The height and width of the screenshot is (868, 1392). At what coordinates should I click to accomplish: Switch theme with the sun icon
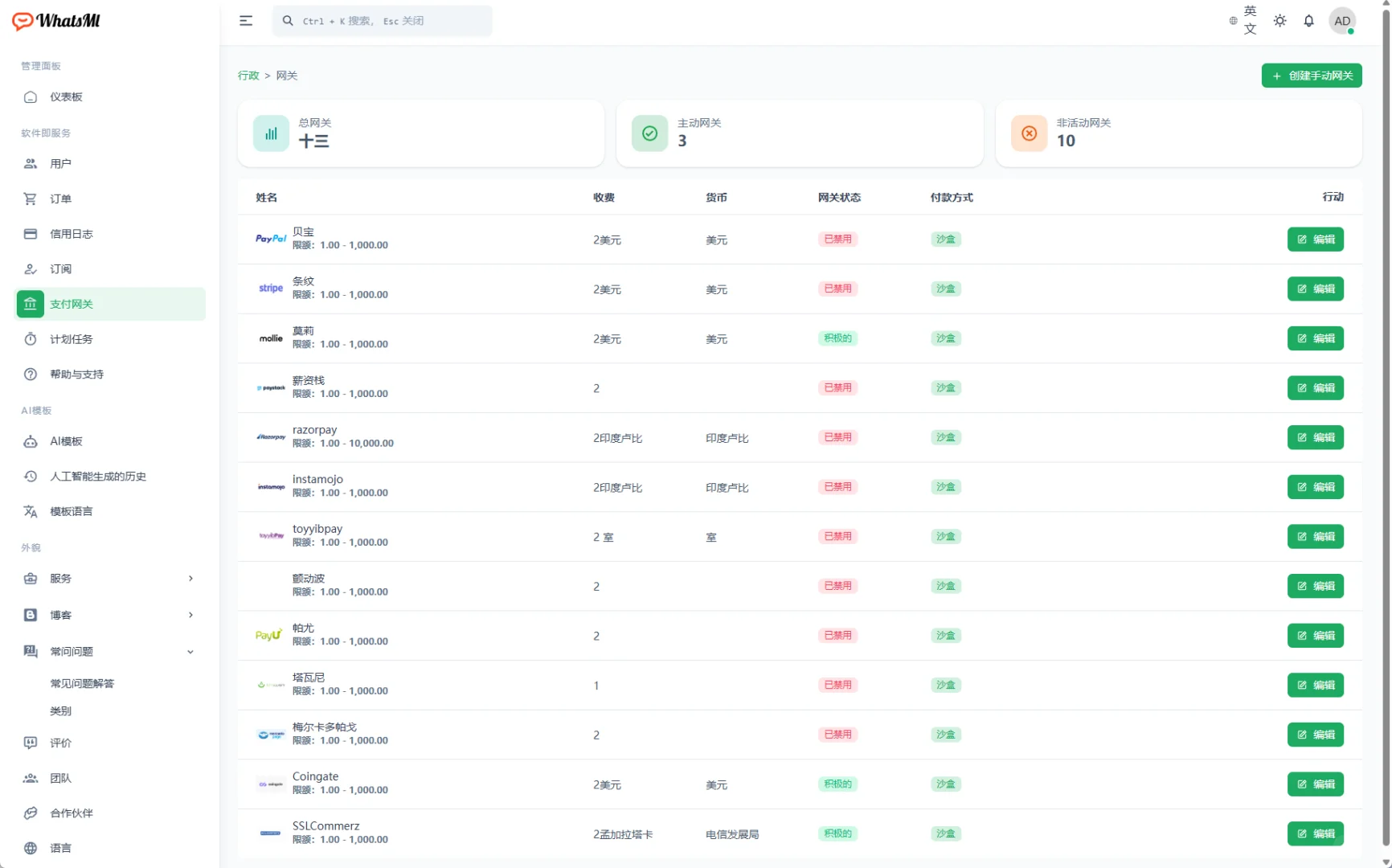pyautogui.click(x=1279, y=21)
